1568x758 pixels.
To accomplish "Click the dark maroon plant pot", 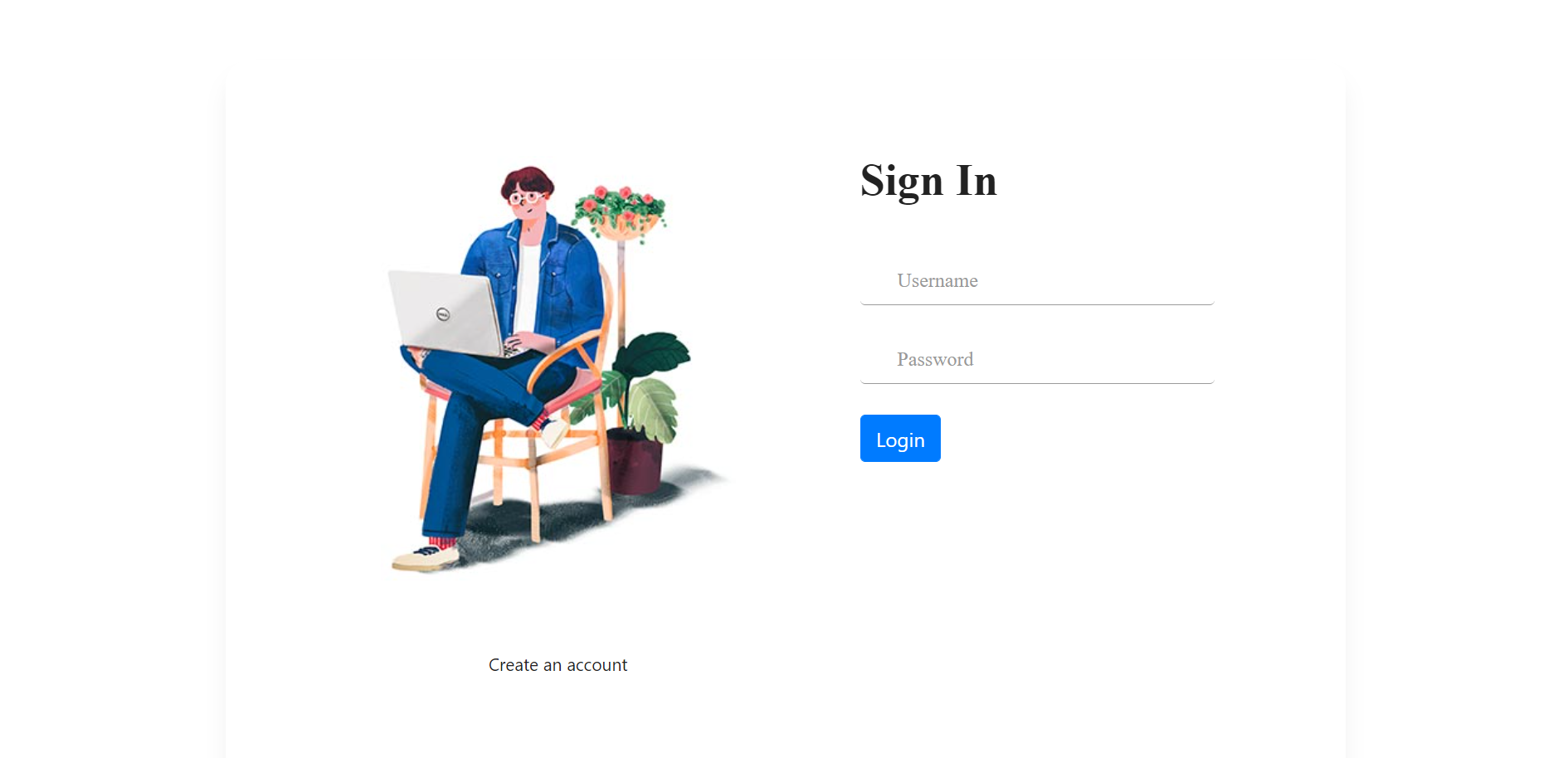I will pyautogui.click(x=635, y=460).
